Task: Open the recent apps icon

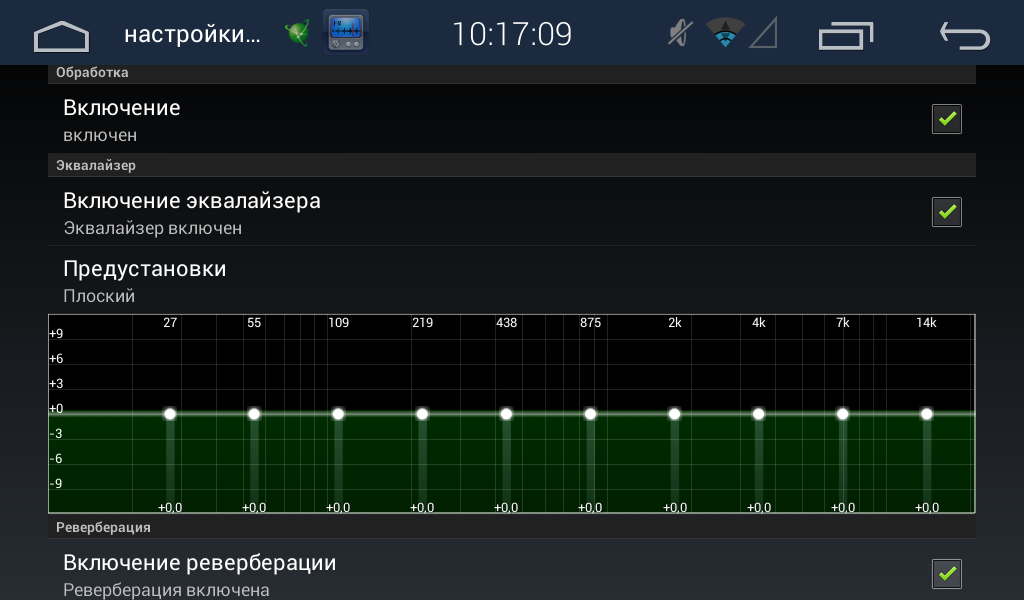Action: [x=846, y=35]
